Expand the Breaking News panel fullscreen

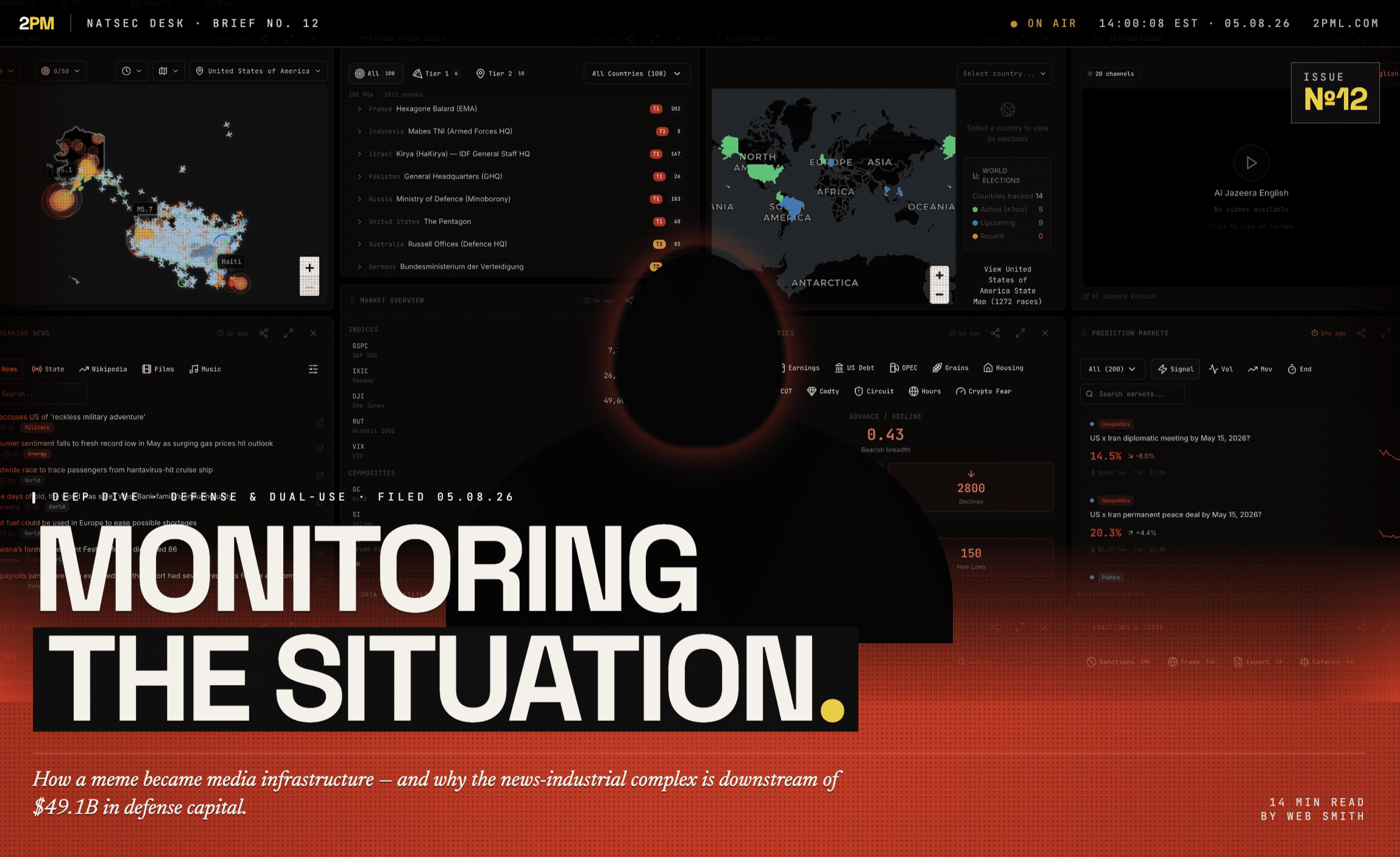288,333
